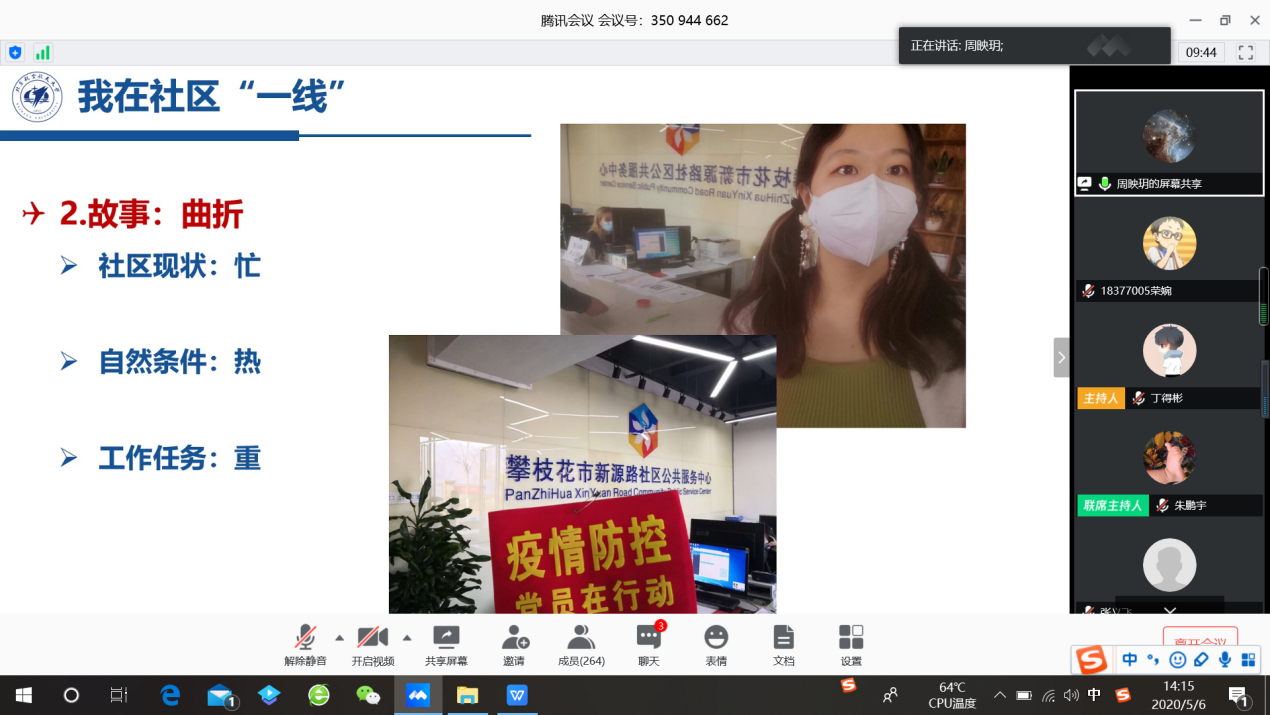Click 共享屏幕 share screen icon

pos(445,643)
